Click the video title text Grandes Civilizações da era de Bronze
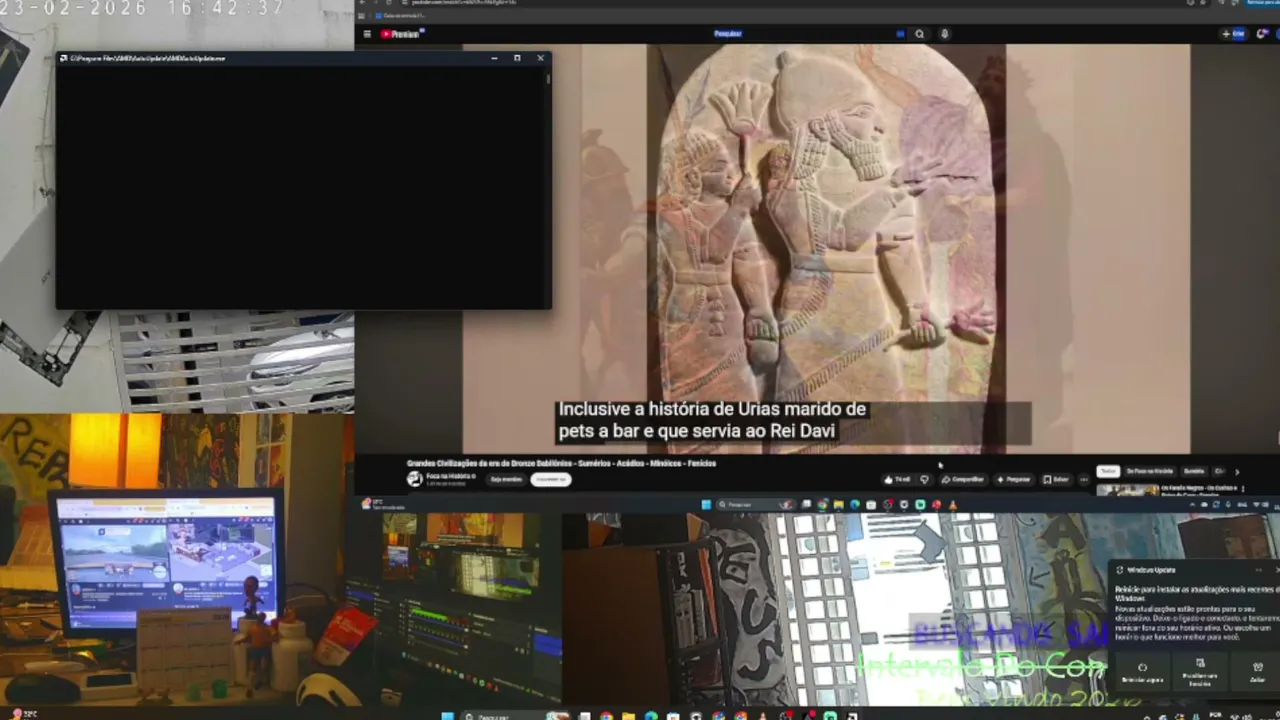This screenshot has width=1280, height=720. click(x=561, y=463)
